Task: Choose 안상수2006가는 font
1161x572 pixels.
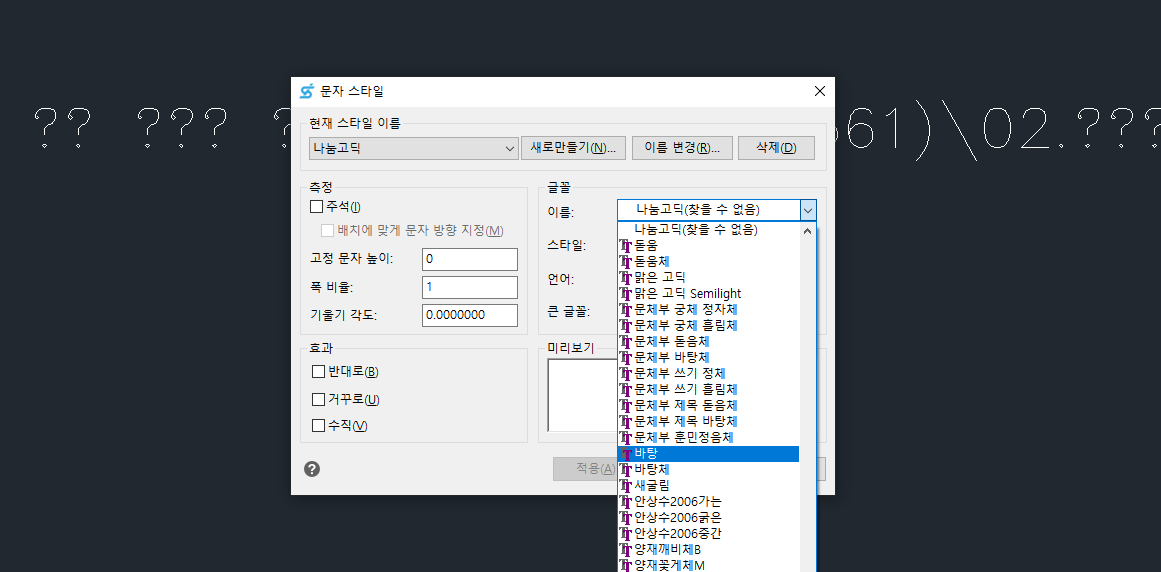Action: [x=709, y=502]
